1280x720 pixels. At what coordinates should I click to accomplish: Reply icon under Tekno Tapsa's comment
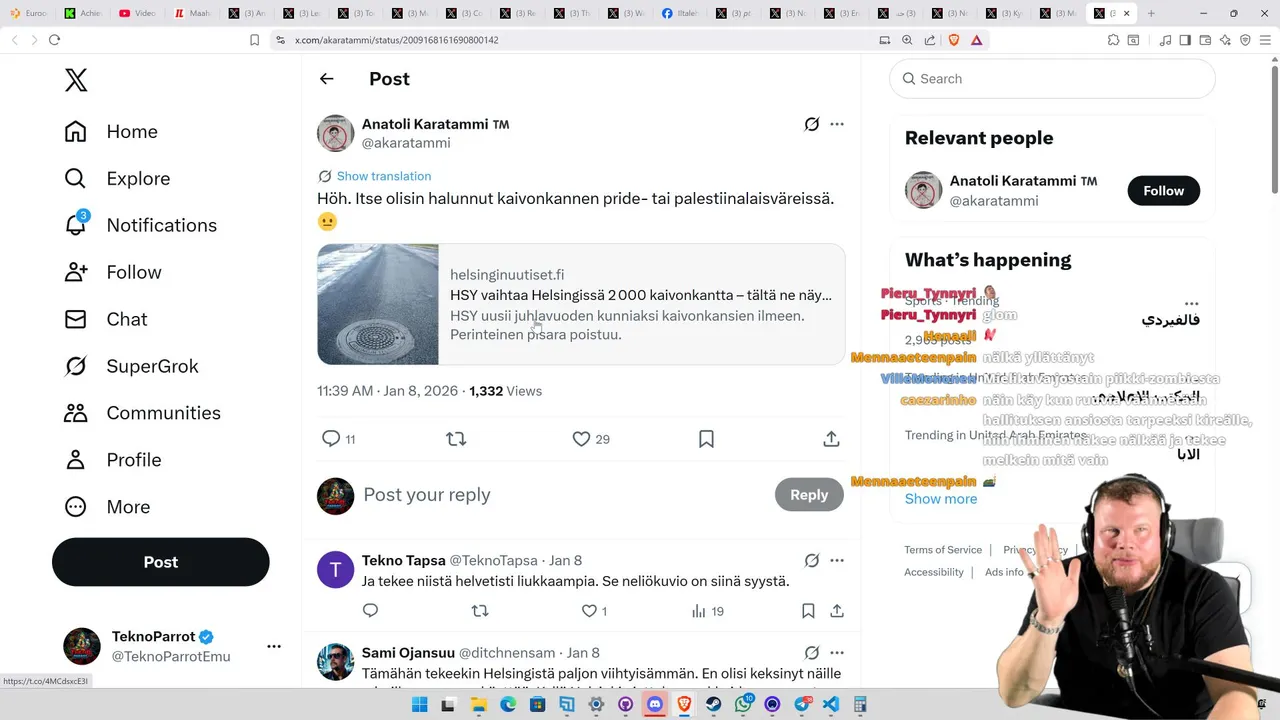click(x=370, y=610)
